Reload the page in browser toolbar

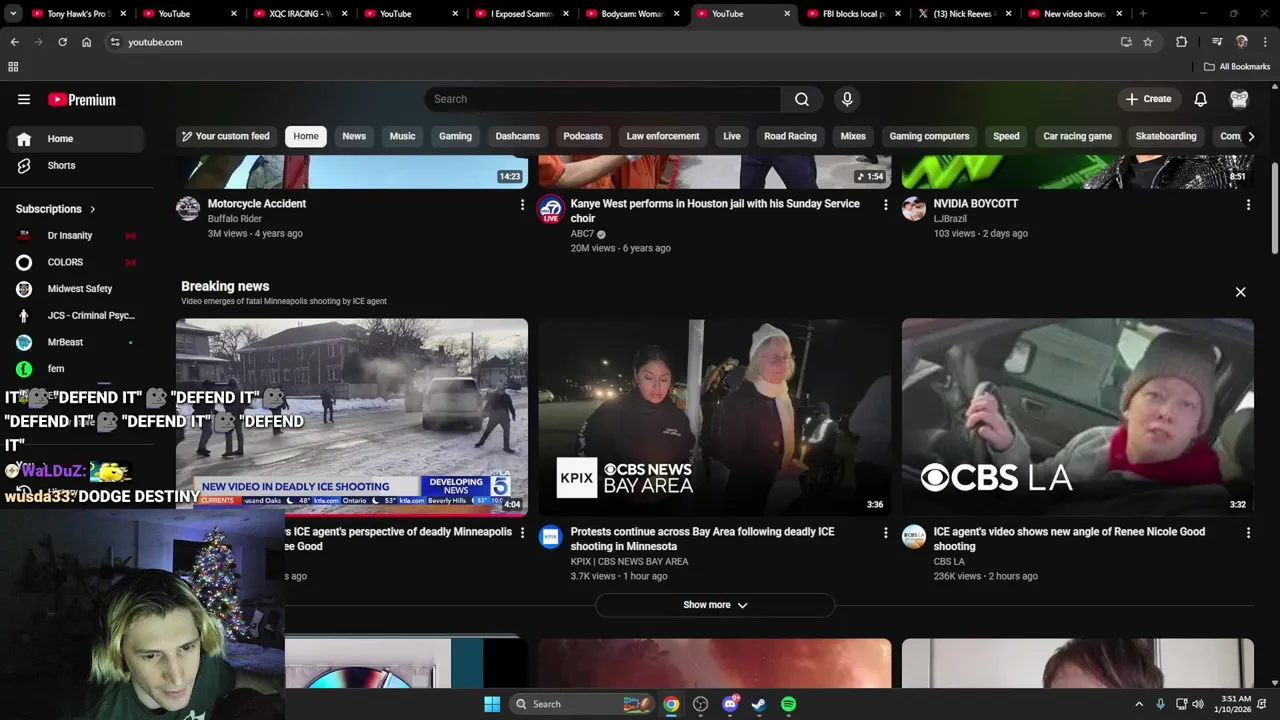[62, 42]
